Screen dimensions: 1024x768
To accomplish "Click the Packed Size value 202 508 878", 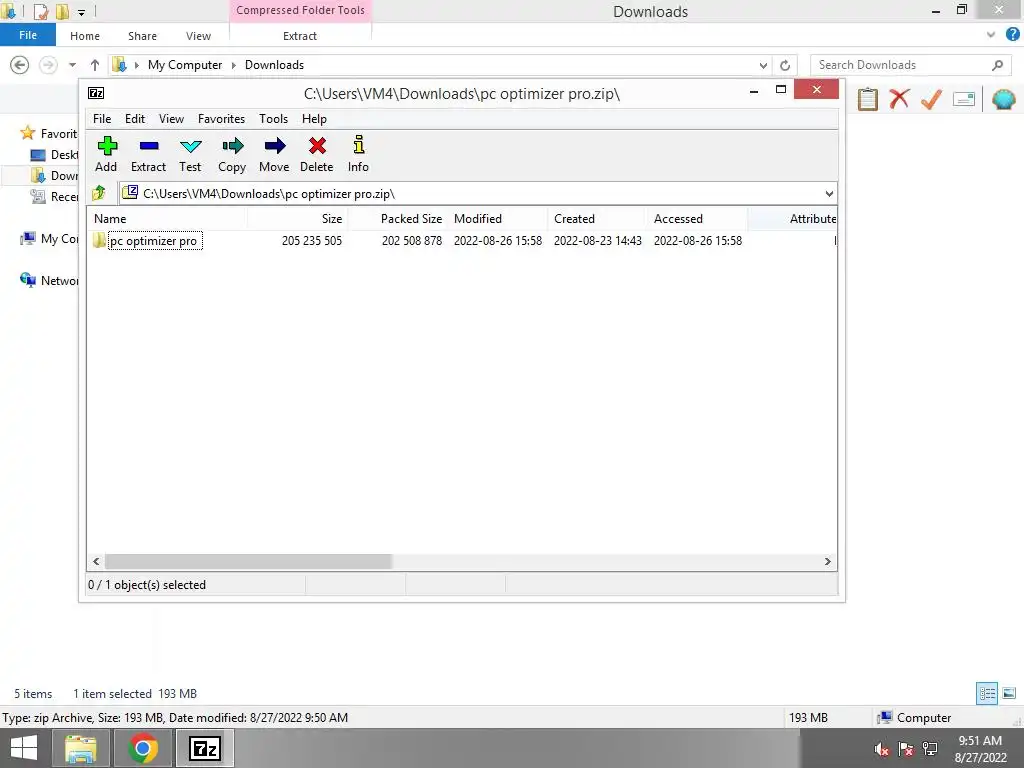I will coord(411,240).
